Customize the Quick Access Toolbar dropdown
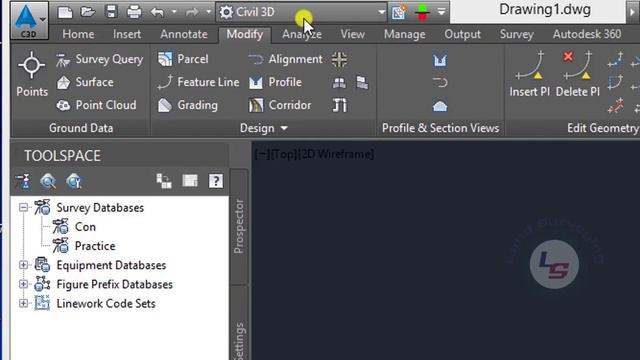Screen dimensions: 640x360 tap(441, 12)
